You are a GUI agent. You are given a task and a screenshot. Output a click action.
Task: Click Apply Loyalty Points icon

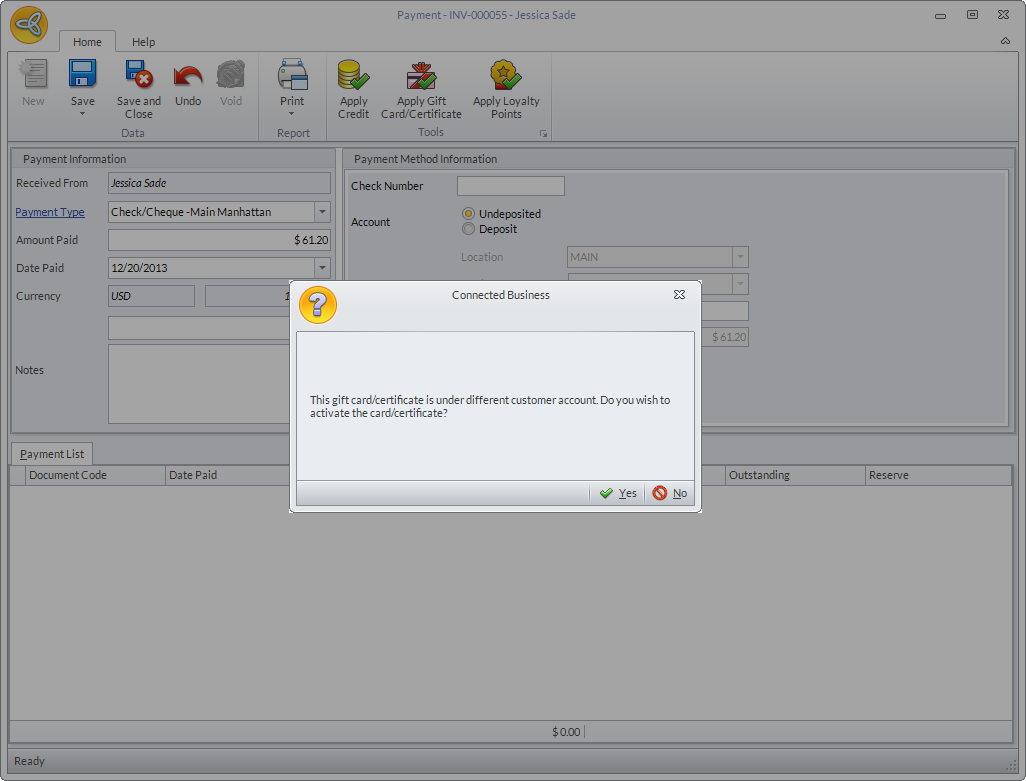[x=506, y=76]
